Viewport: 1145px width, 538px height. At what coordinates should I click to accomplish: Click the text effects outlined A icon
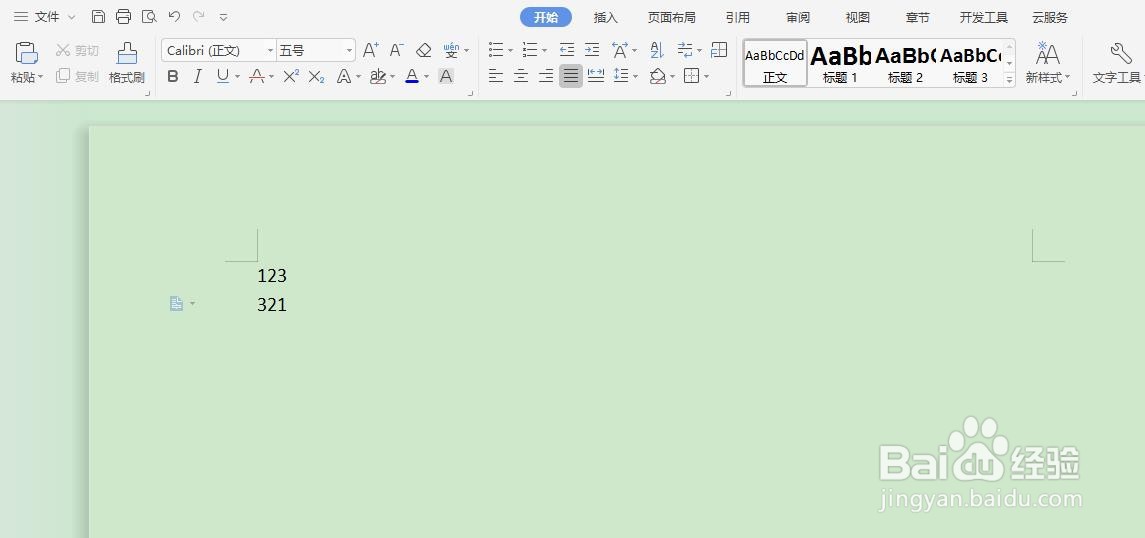click(344, 76)
